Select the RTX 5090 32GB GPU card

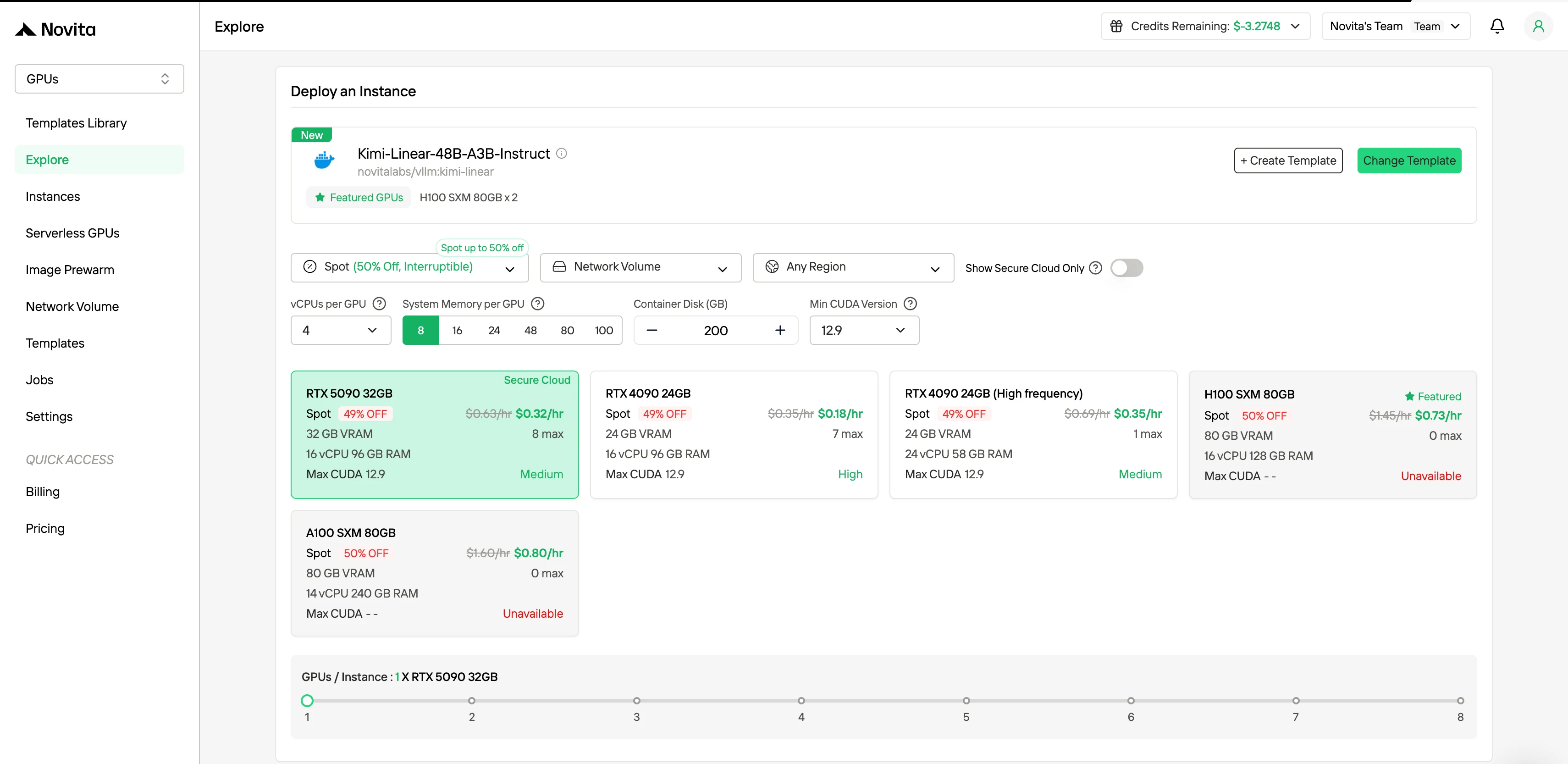pos(435,435)
